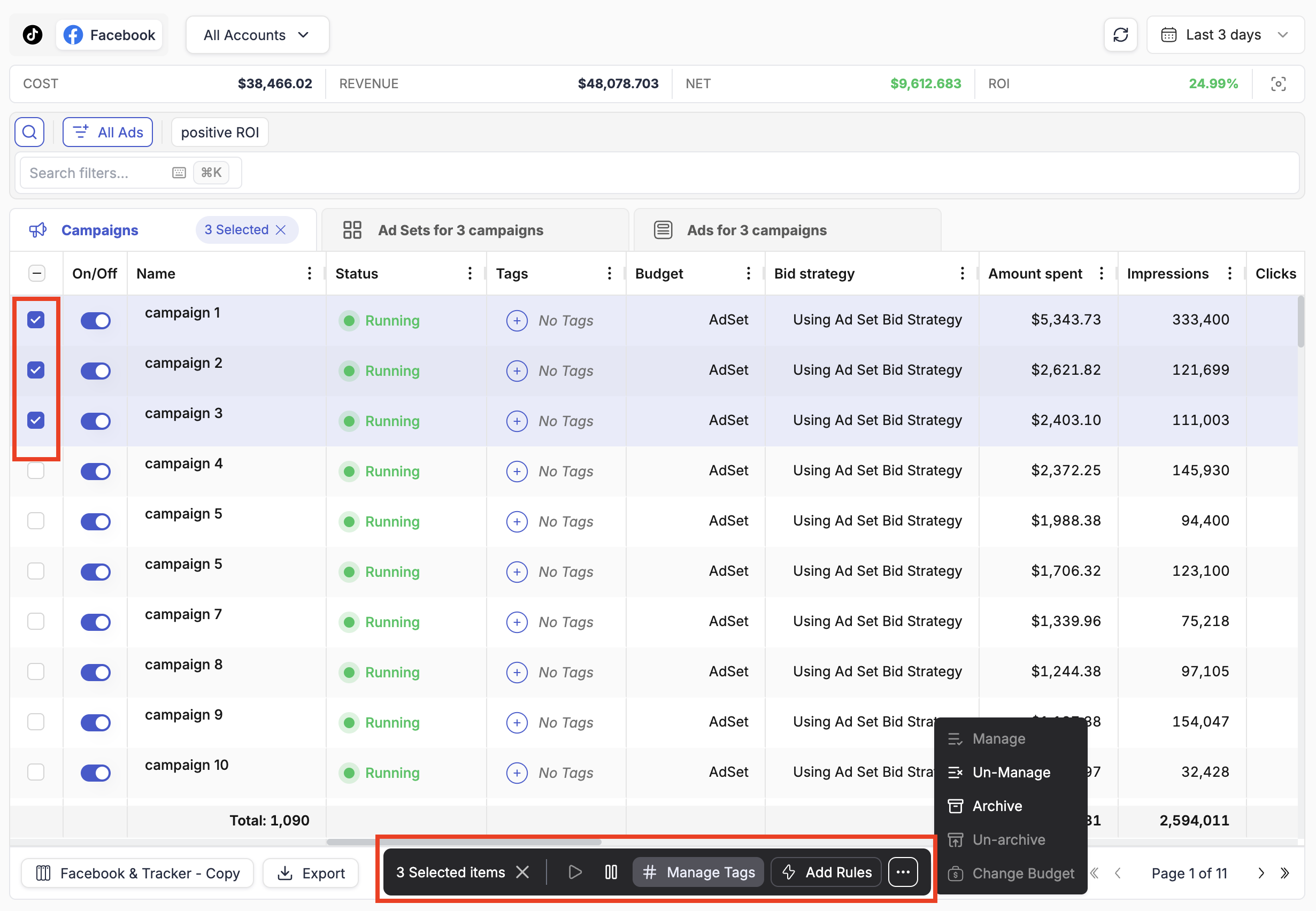The image size is (1316, 911).
Task: Click plus icon to tag campaign 4
Action: 517,472
